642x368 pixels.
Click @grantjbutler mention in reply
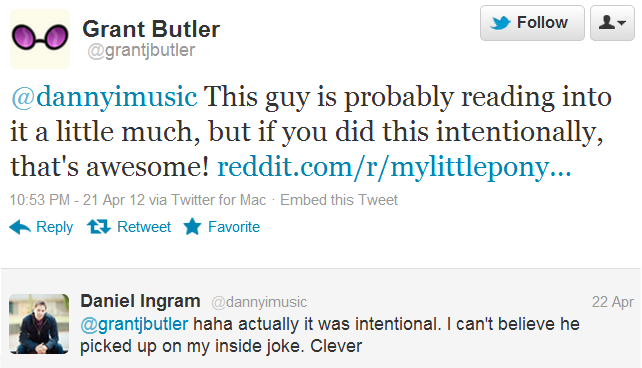pyautogui.click(x=134, y=324)
